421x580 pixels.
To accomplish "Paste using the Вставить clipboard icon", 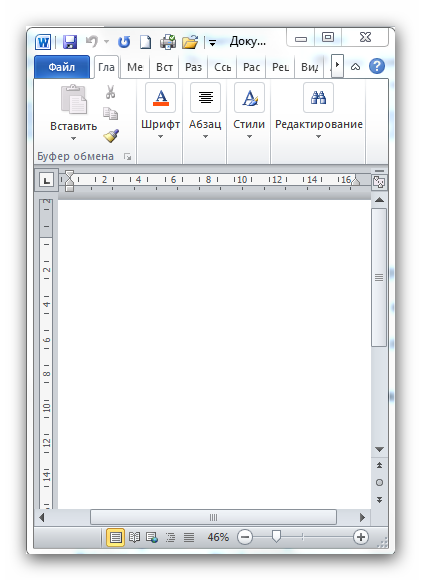I will coord(74,99).
